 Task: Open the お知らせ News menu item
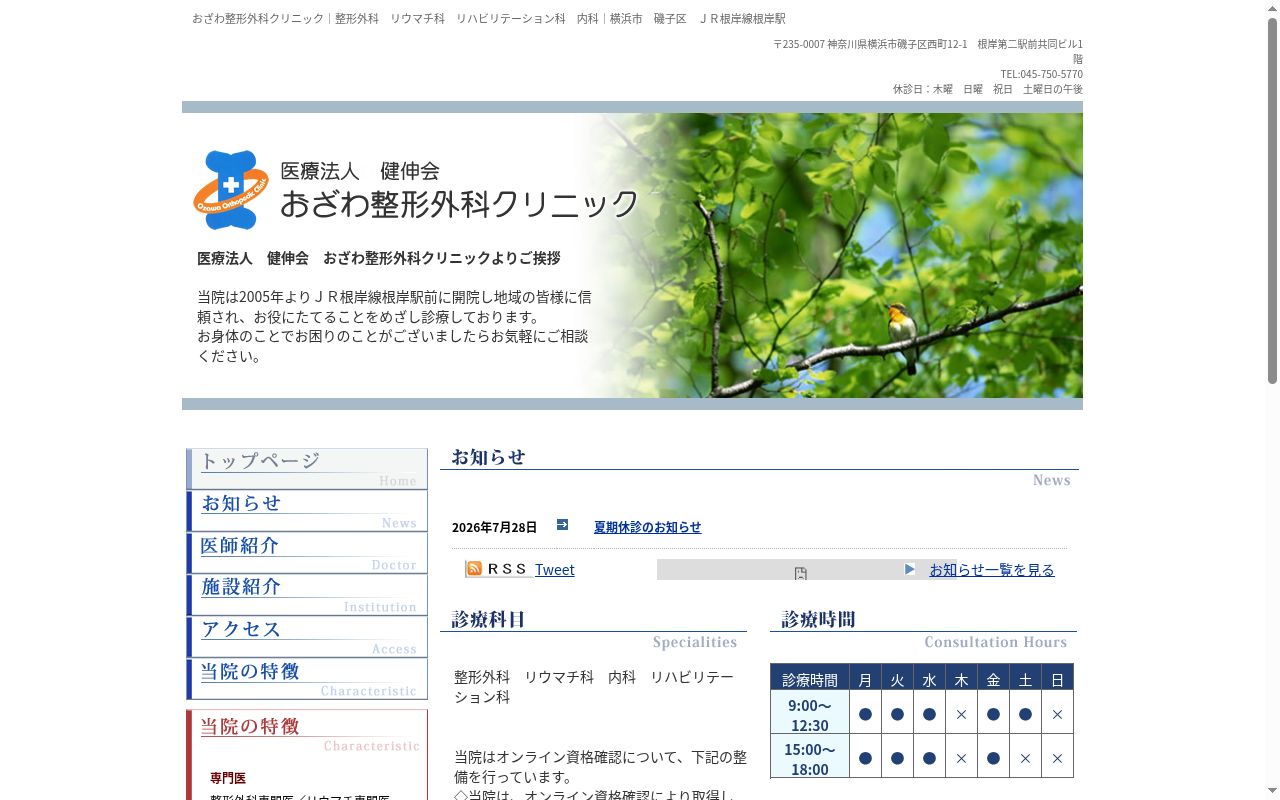coord(307,511)
